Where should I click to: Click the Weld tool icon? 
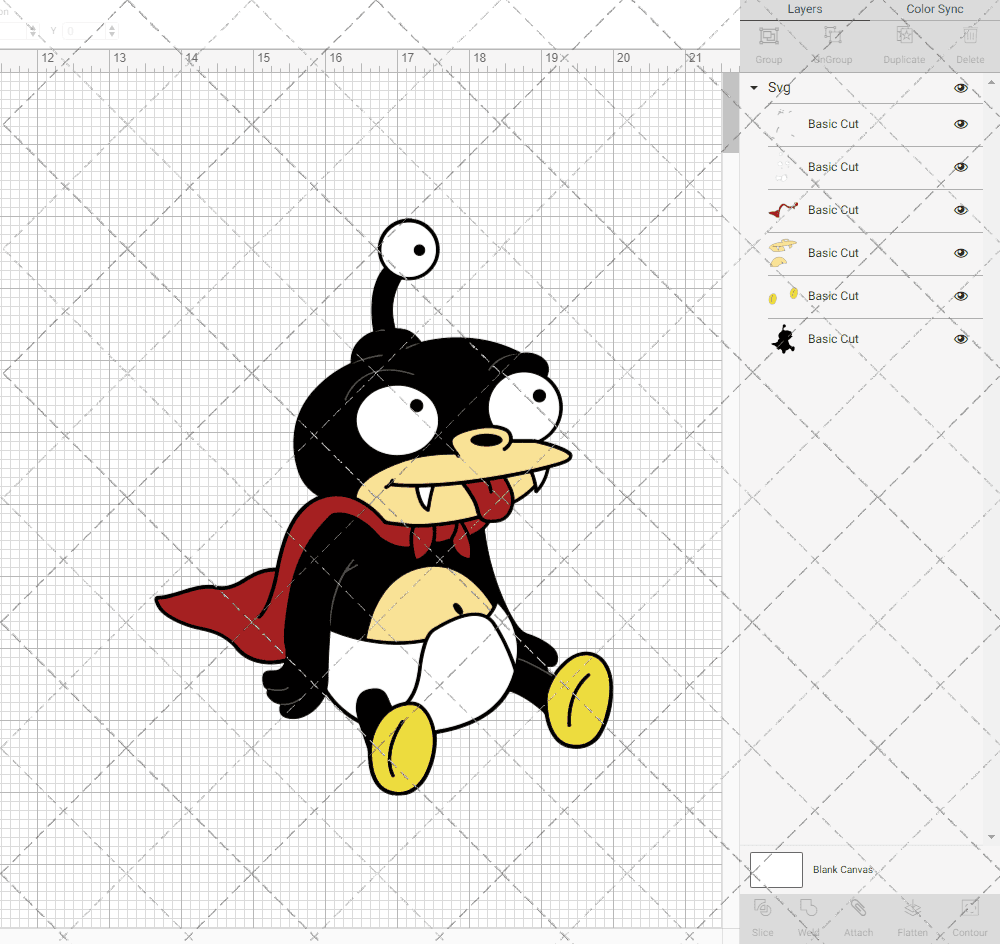tap(808, 908)
